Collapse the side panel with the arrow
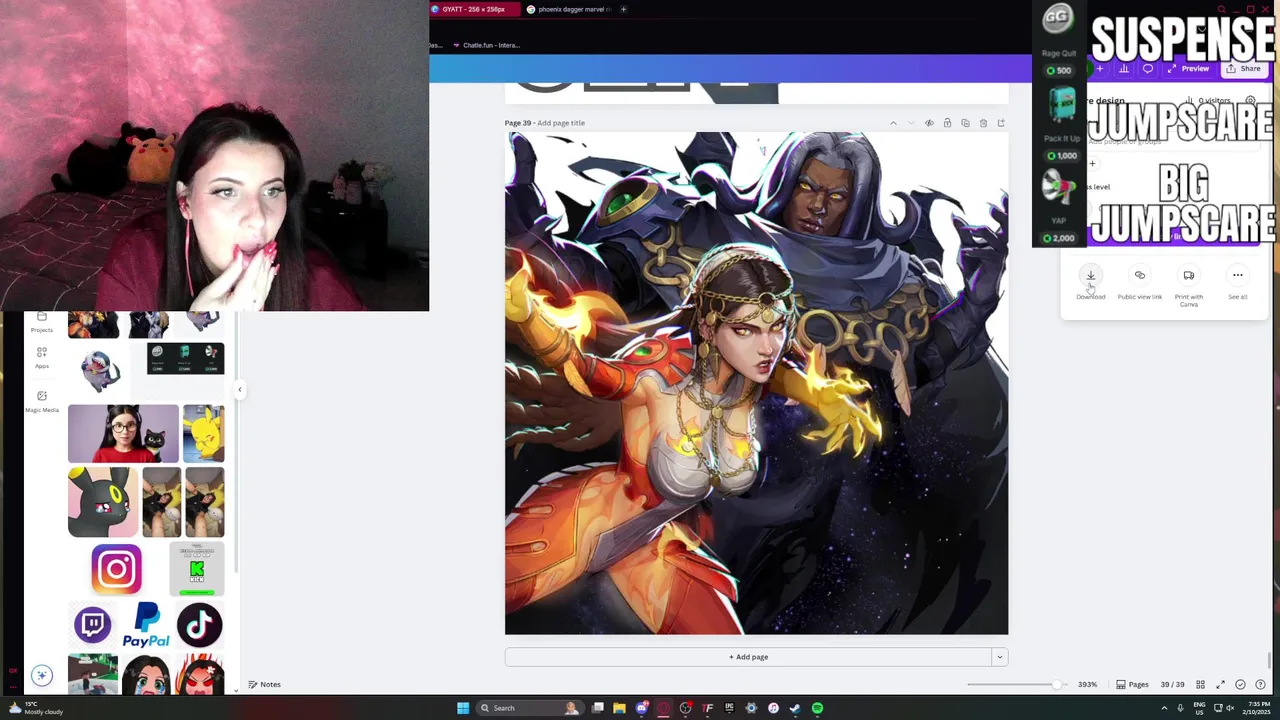The height and width of the screenshot is (720, 1280). point(239,390)
